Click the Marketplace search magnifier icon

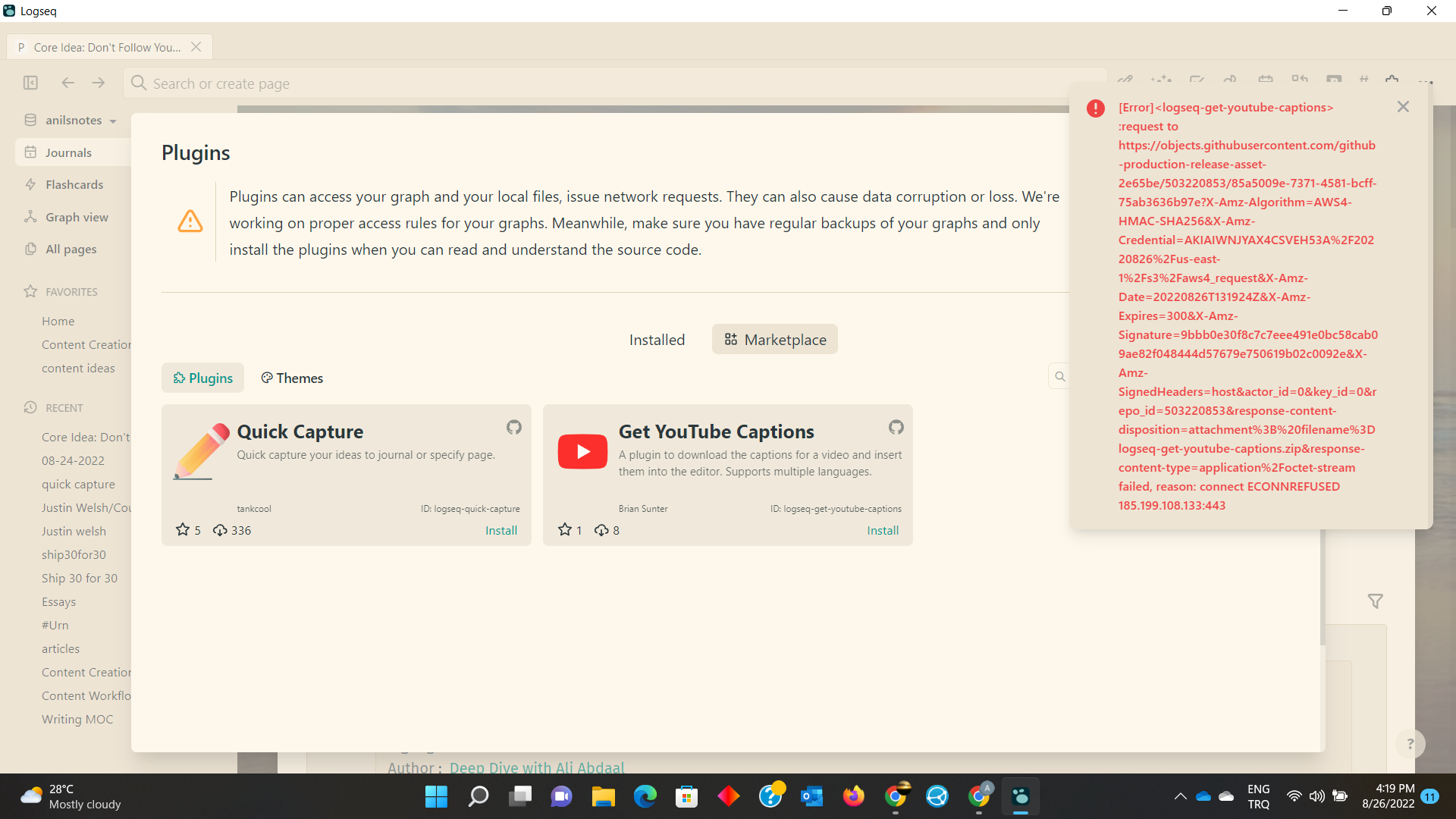pyautogui.click(x=1059, y=376)
